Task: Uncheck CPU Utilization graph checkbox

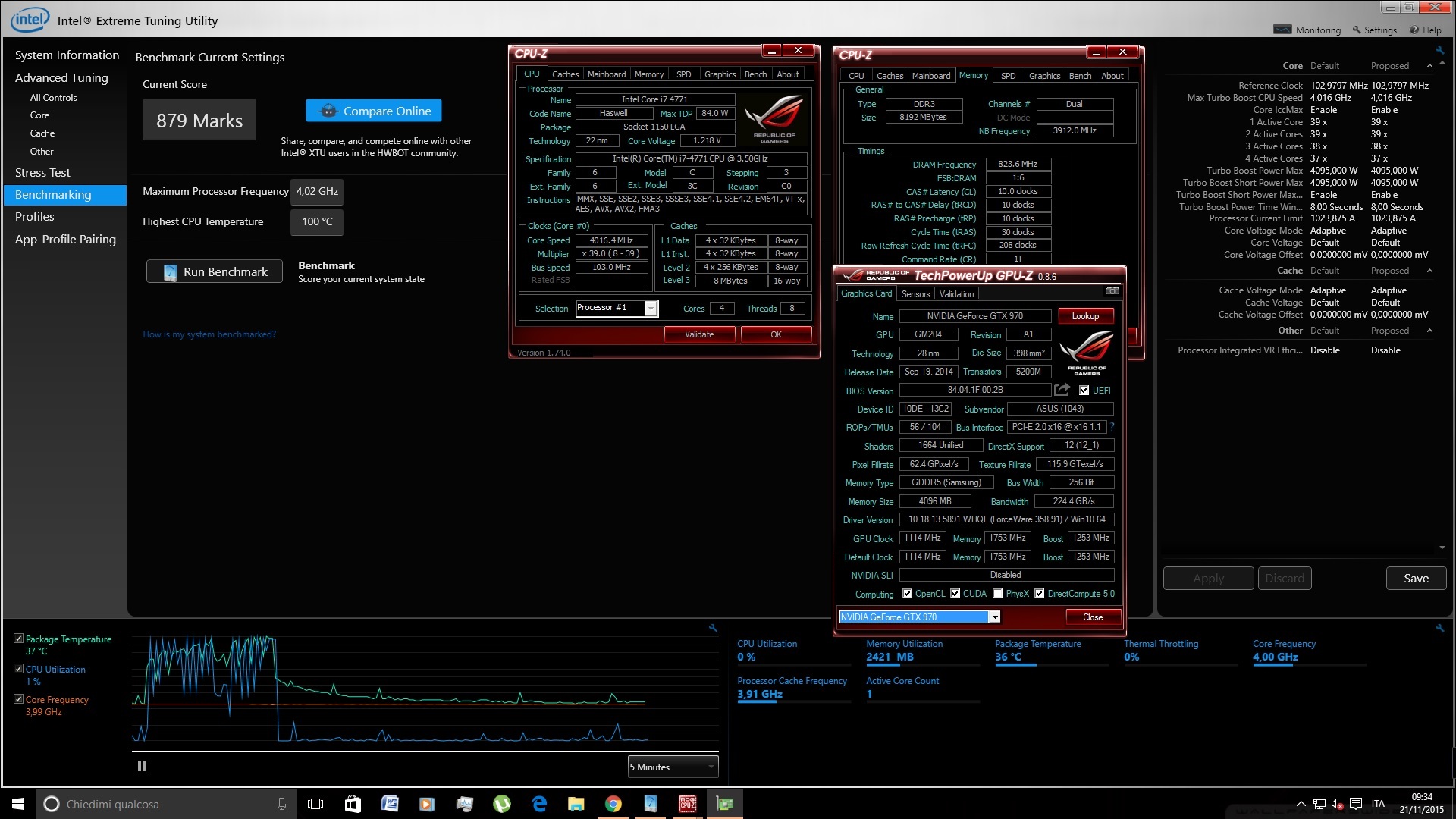Action: [x=18, y=669]
